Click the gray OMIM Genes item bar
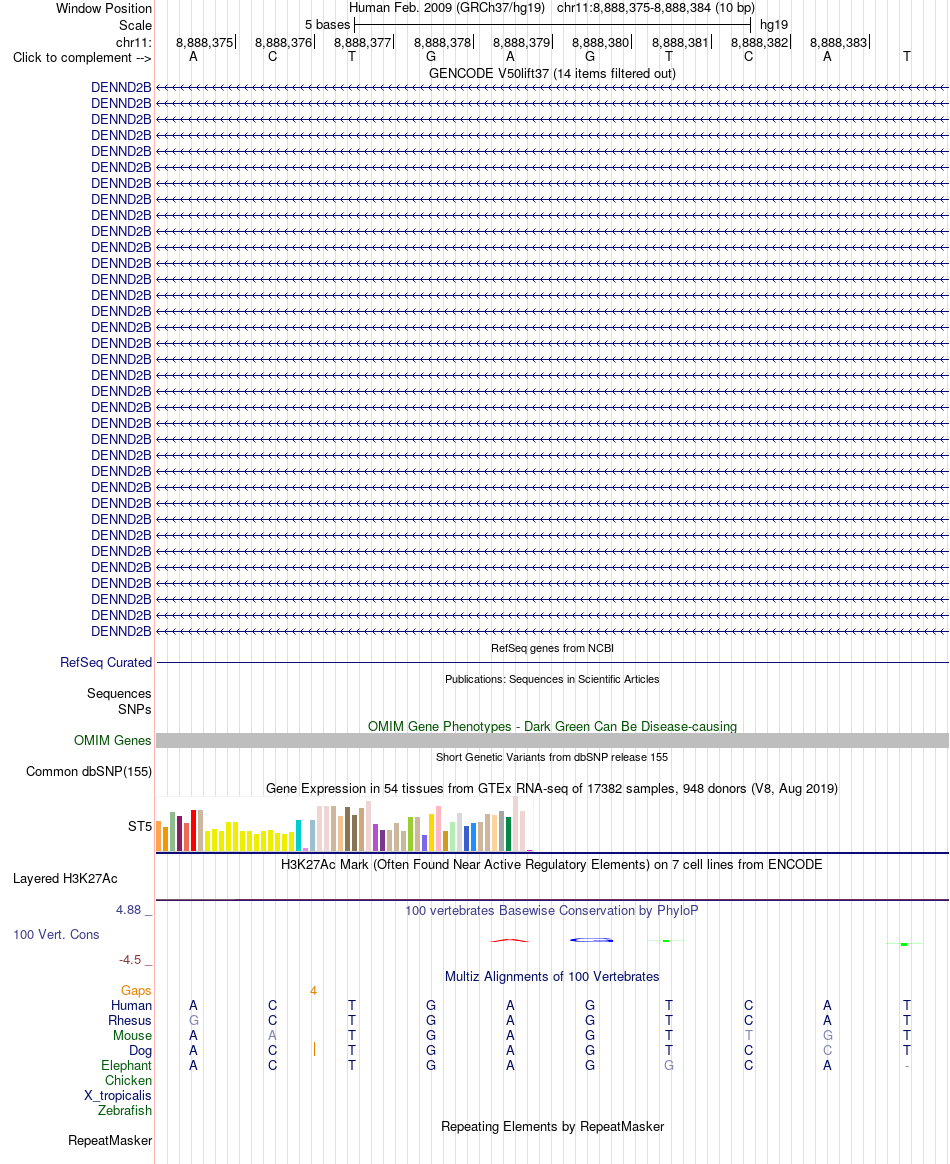 pos(552,740)
